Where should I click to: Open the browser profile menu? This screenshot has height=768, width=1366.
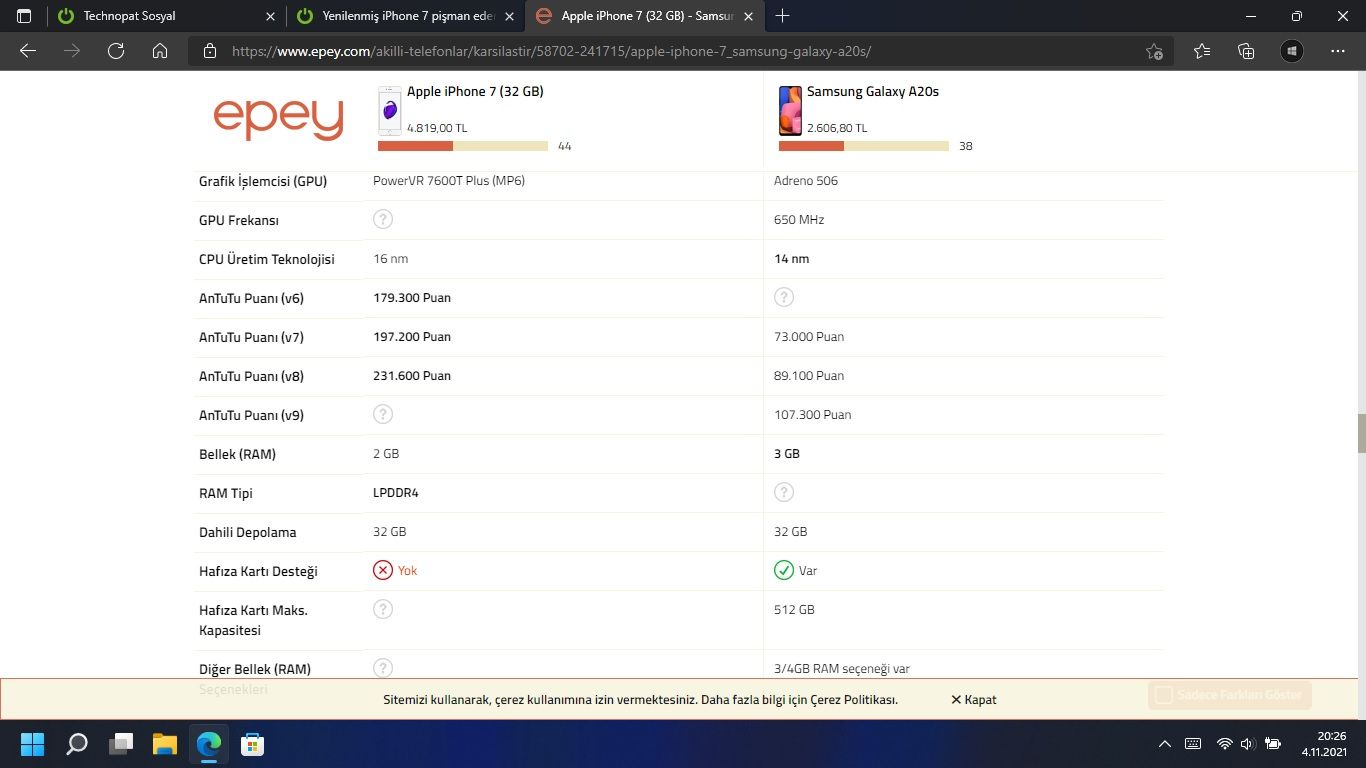(1292, 51)
